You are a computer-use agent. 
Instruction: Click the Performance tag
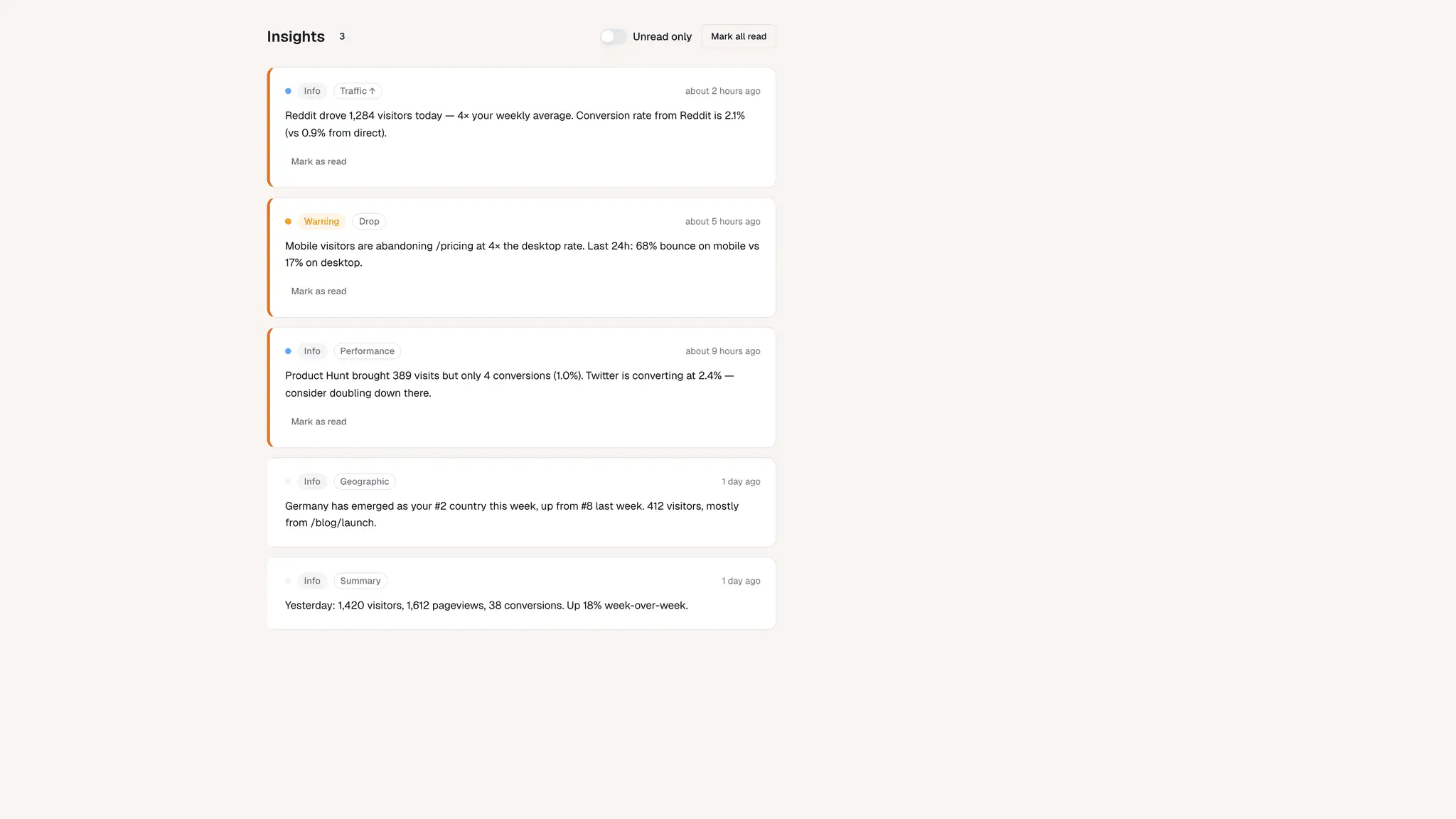pyautogui.click(x=367, y=351)
